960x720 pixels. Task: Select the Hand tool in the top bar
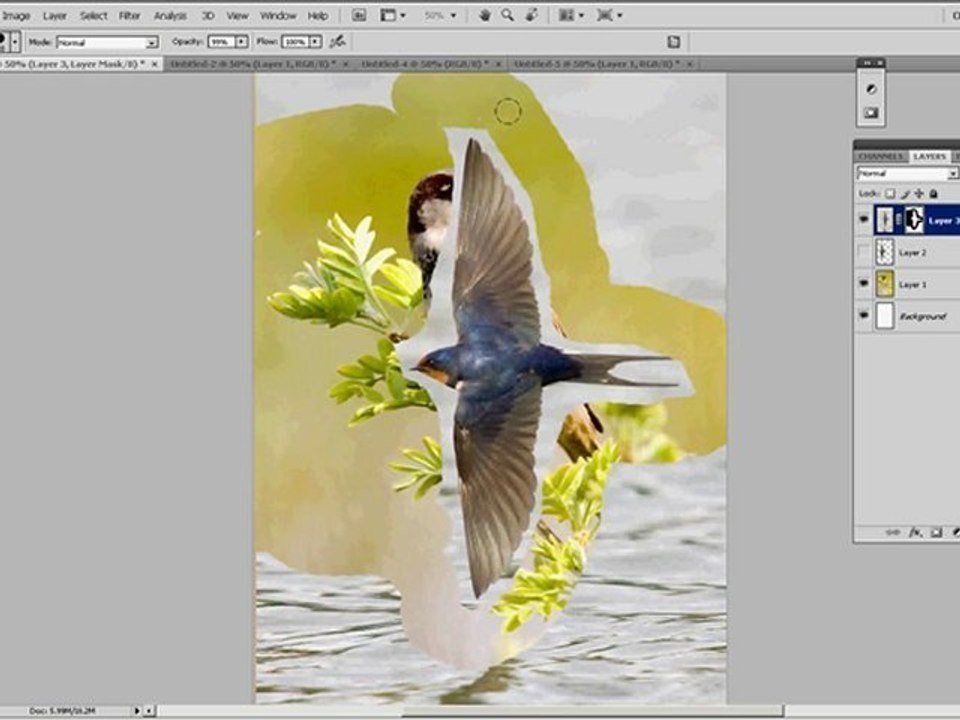pos(484,15)
